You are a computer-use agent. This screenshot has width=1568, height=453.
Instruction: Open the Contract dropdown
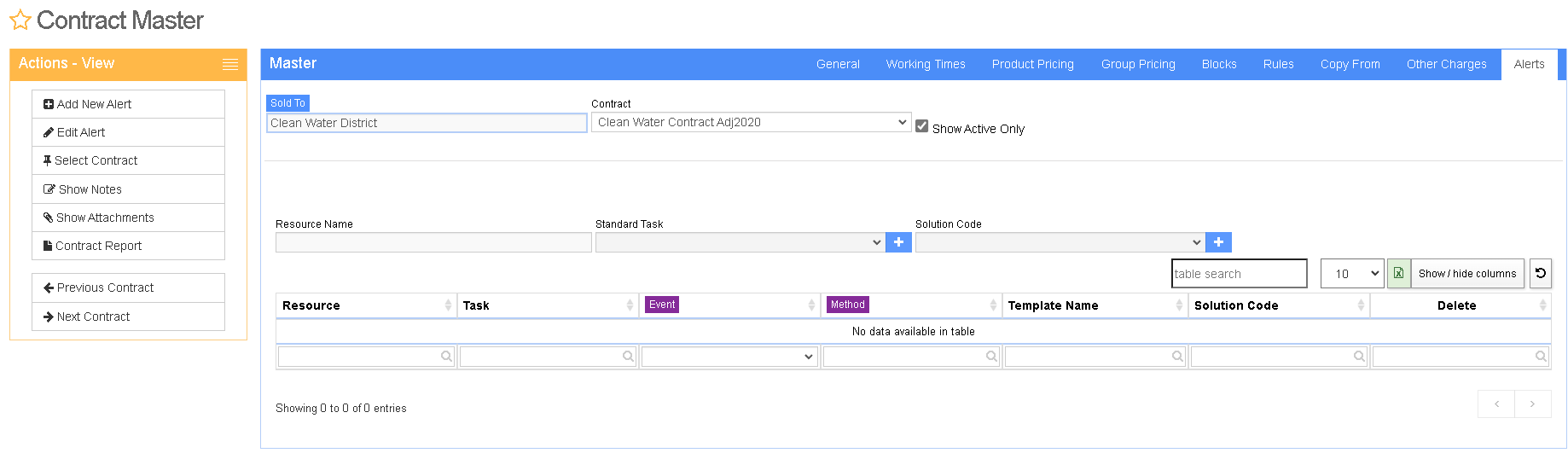751,122
